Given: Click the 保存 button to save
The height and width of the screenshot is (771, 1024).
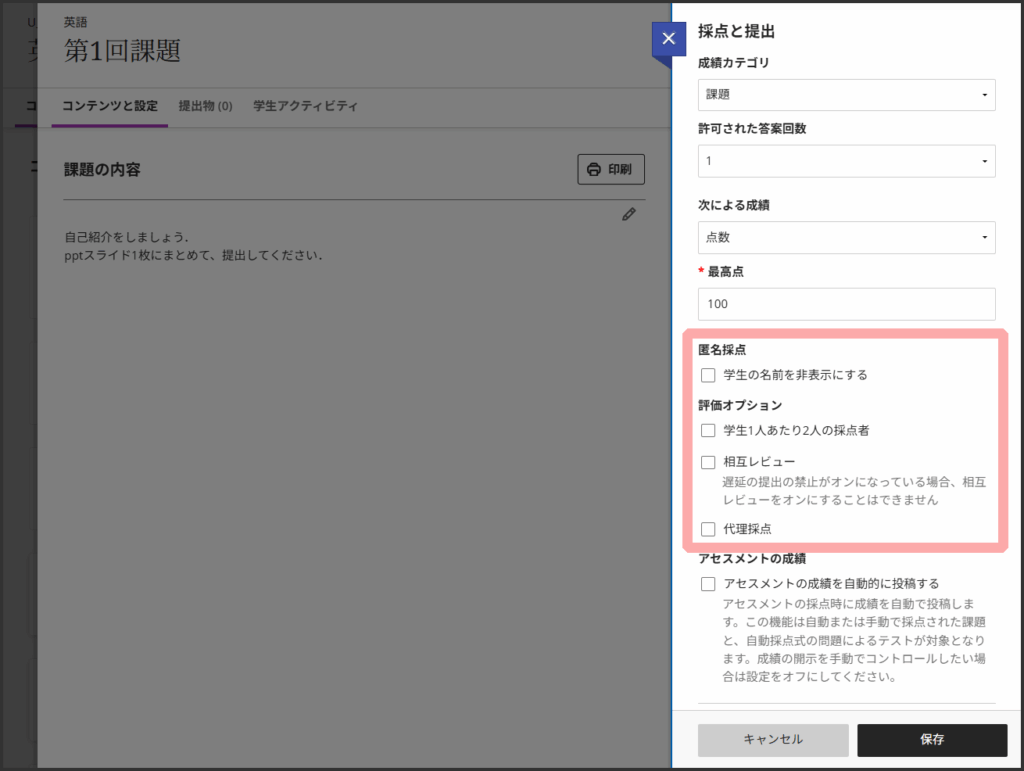Looking at the screenshot, I should coord(931,740).
